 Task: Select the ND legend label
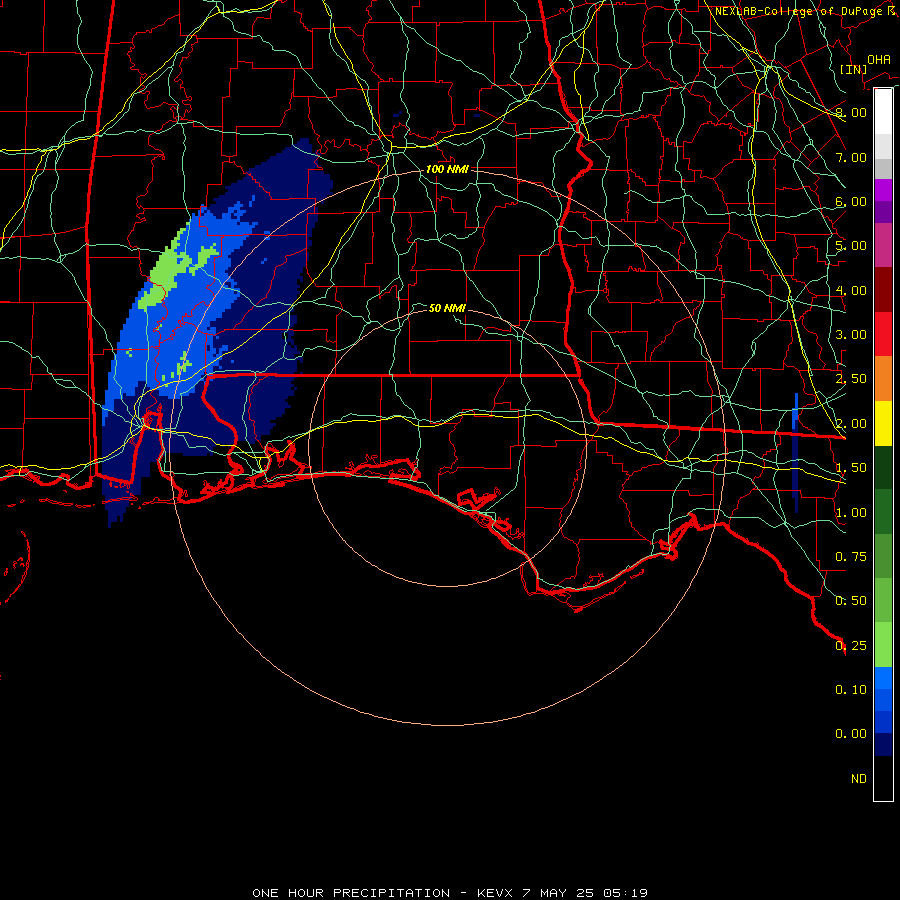tap(859, 779)
